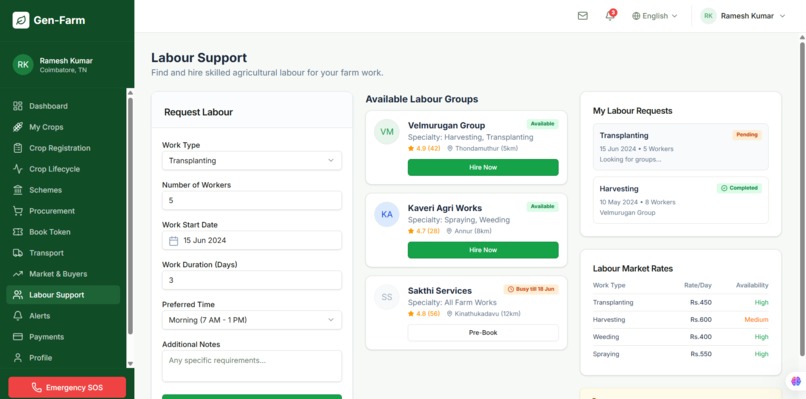Click the Completed status badge

point(740,188)
